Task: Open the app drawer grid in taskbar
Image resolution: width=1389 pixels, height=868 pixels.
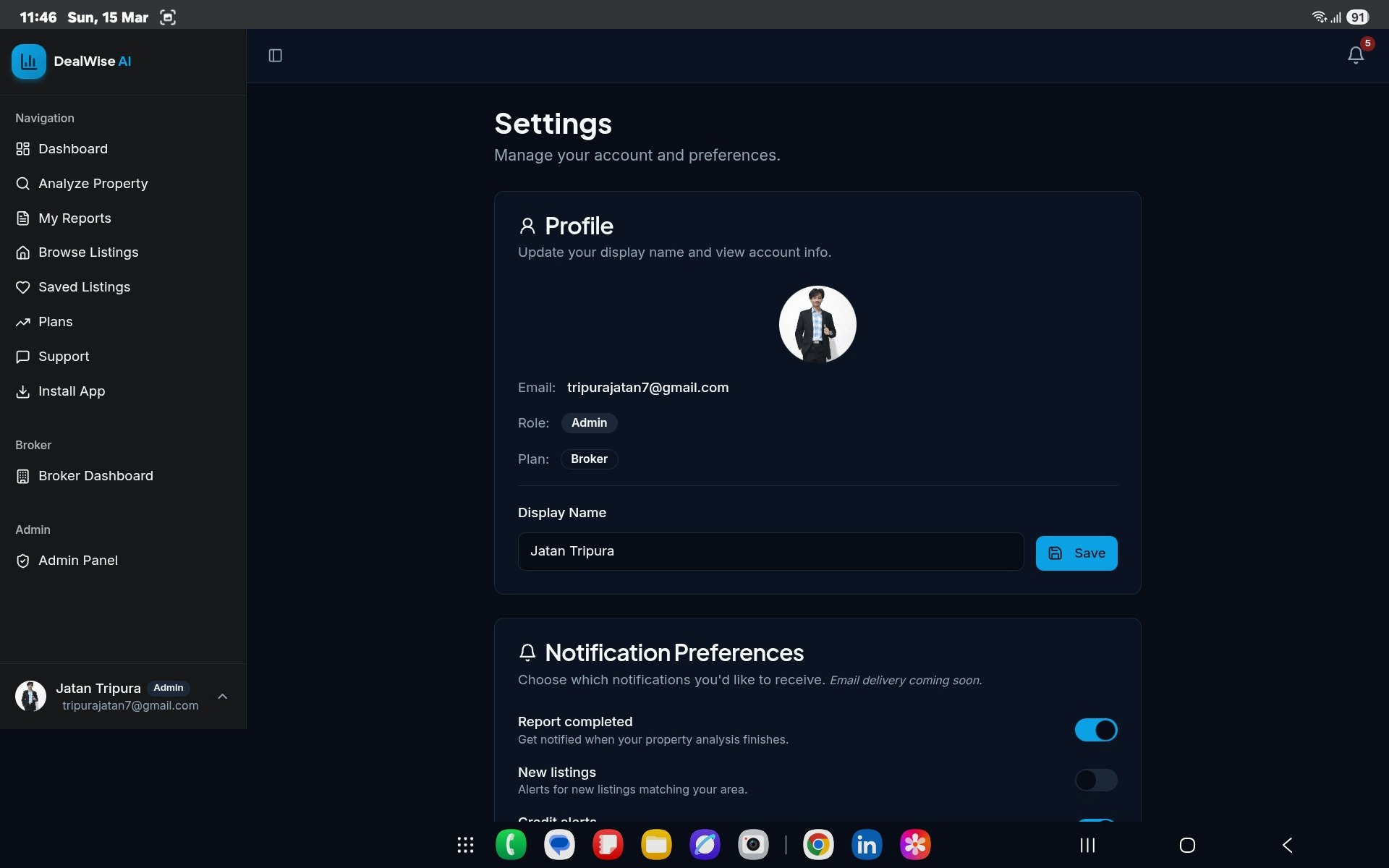Action: click(465, 845)
